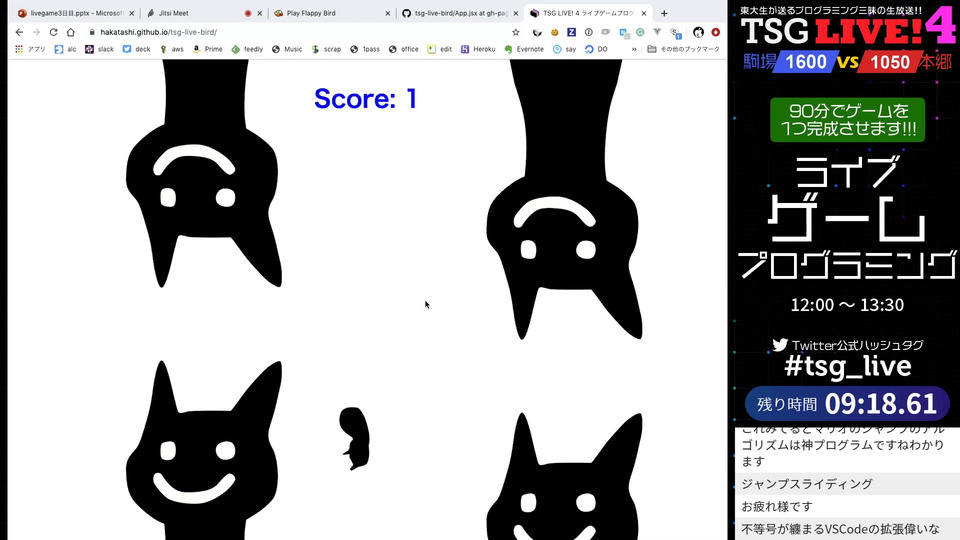
Task: Click the smiling cat pillar at lower left
Action: (203, 451)
